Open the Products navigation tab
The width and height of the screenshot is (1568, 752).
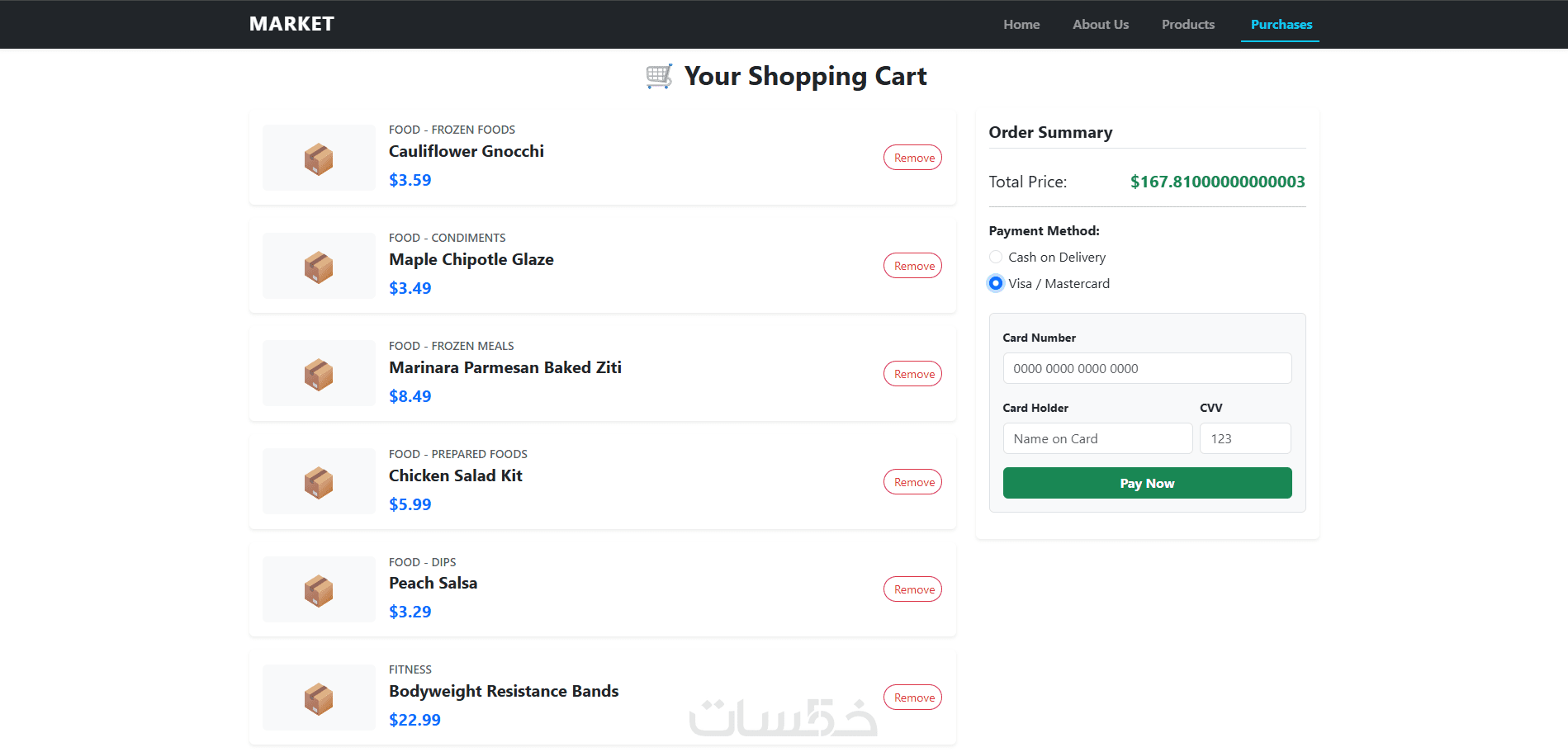pyautogui.click(x=1188, y=25)
